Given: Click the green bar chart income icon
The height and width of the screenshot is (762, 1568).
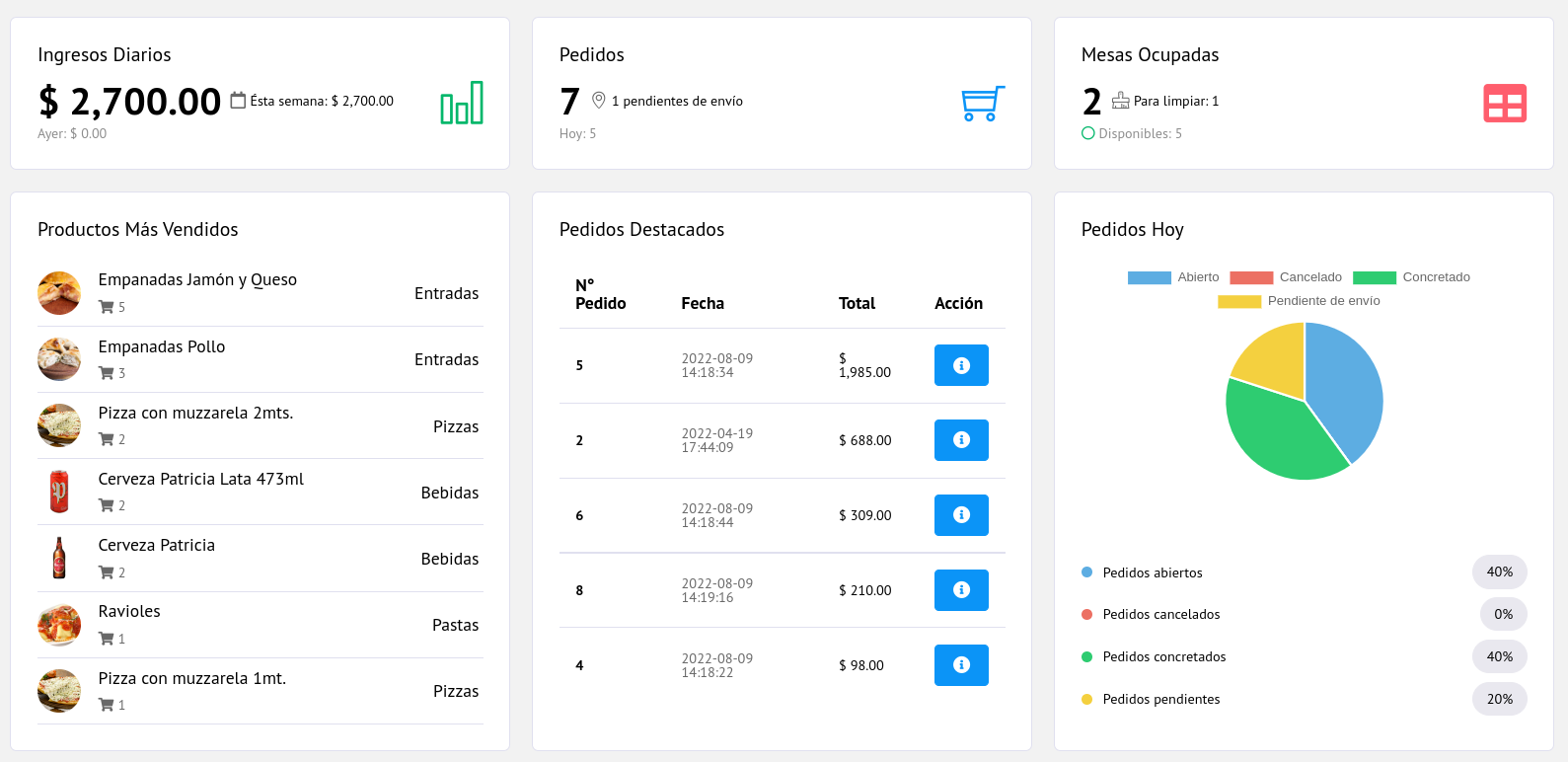Looking at the screenshot, I should [x=462, y=103].
